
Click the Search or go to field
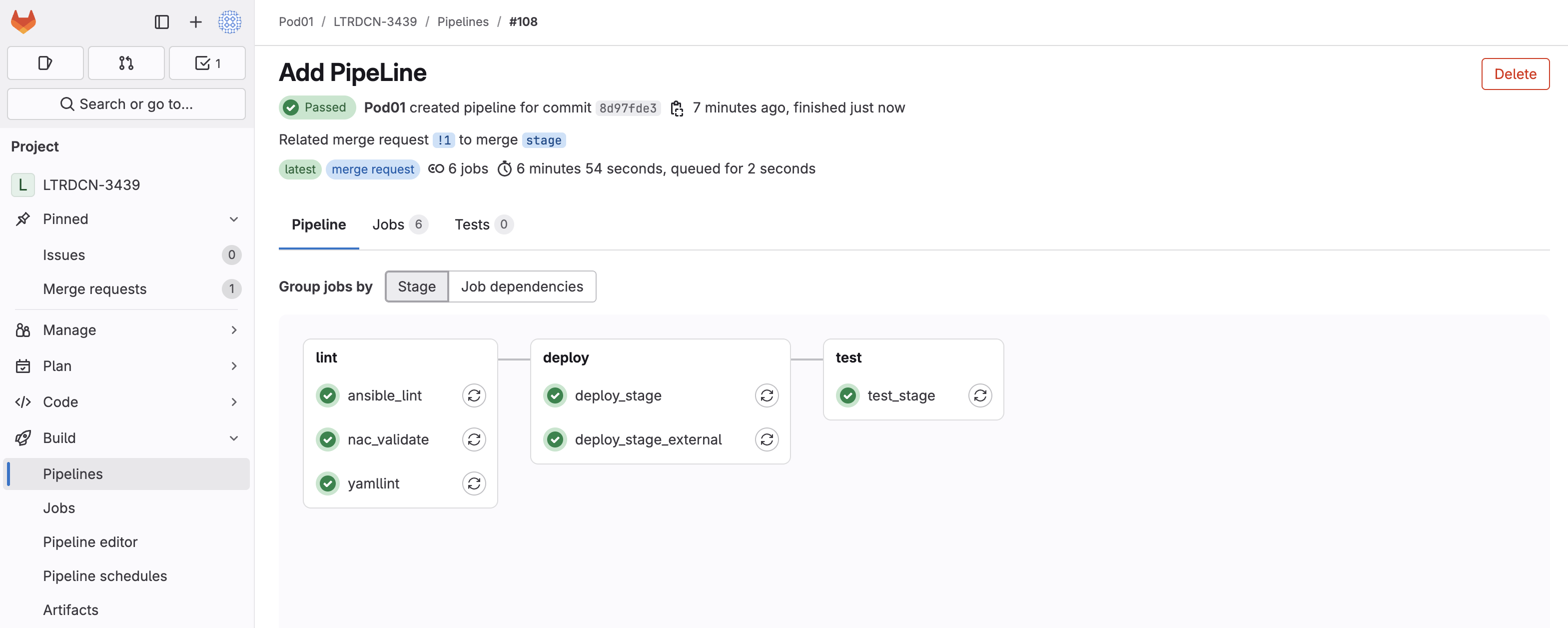tap(126, 104)
